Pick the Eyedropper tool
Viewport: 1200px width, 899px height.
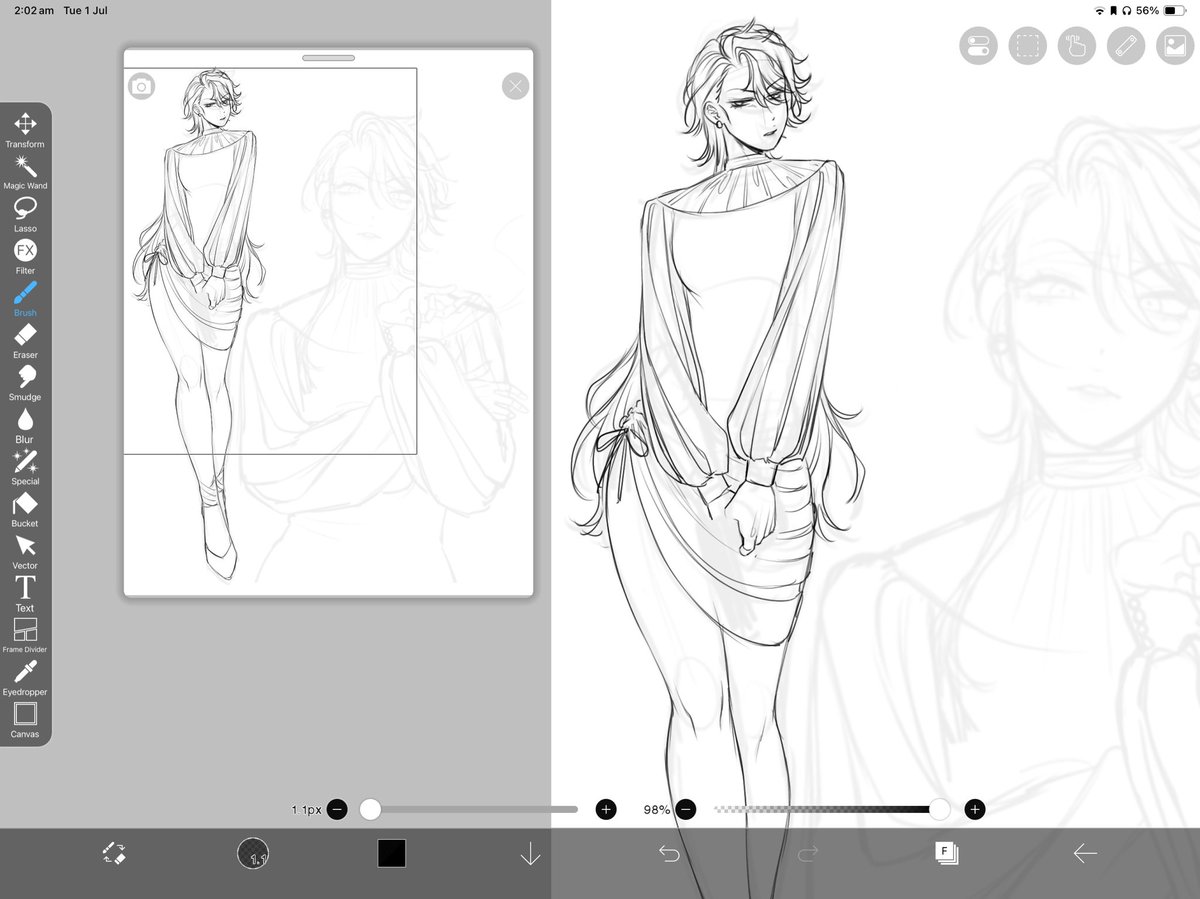click(25, 677)
